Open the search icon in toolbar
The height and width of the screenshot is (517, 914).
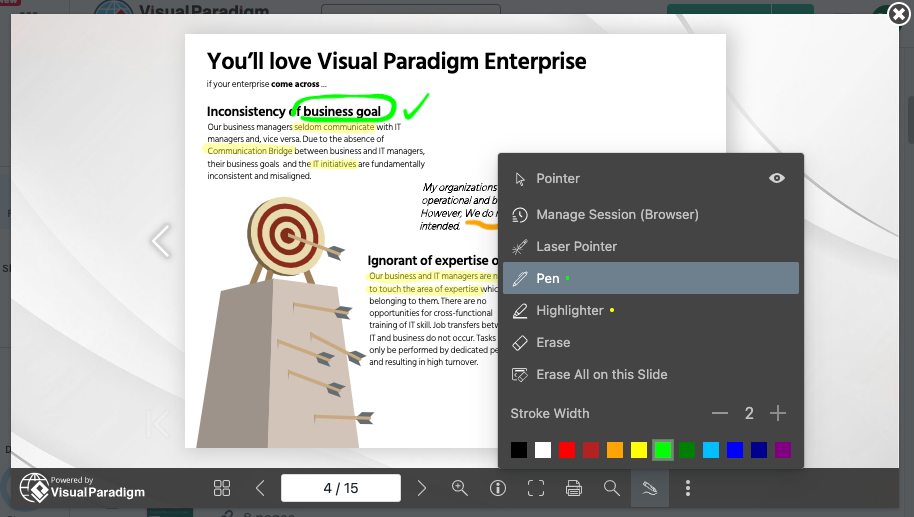pos(611,488)
